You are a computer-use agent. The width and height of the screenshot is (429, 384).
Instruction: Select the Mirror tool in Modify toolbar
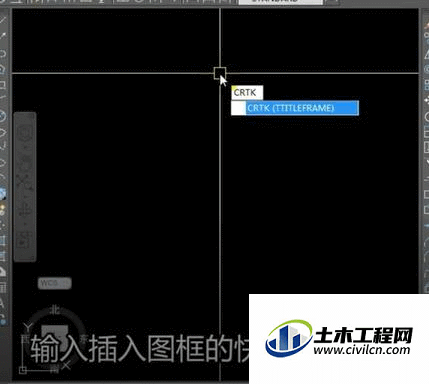(x=427, y=53)
